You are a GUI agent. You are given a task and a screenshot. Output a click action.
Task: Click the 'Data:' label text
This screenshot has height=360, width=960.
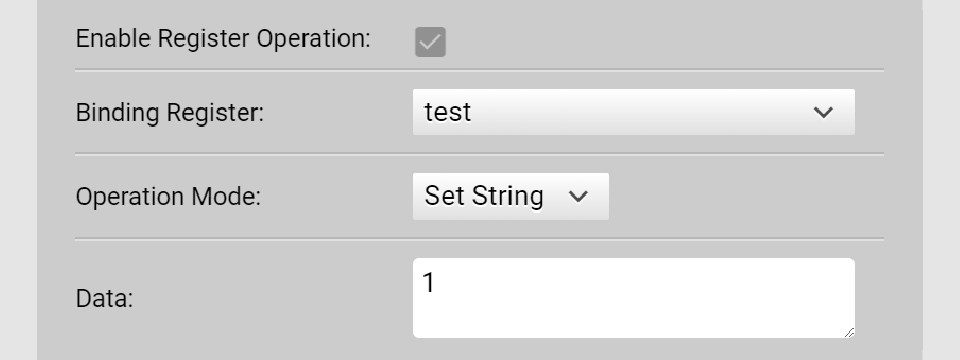[104, 299]
